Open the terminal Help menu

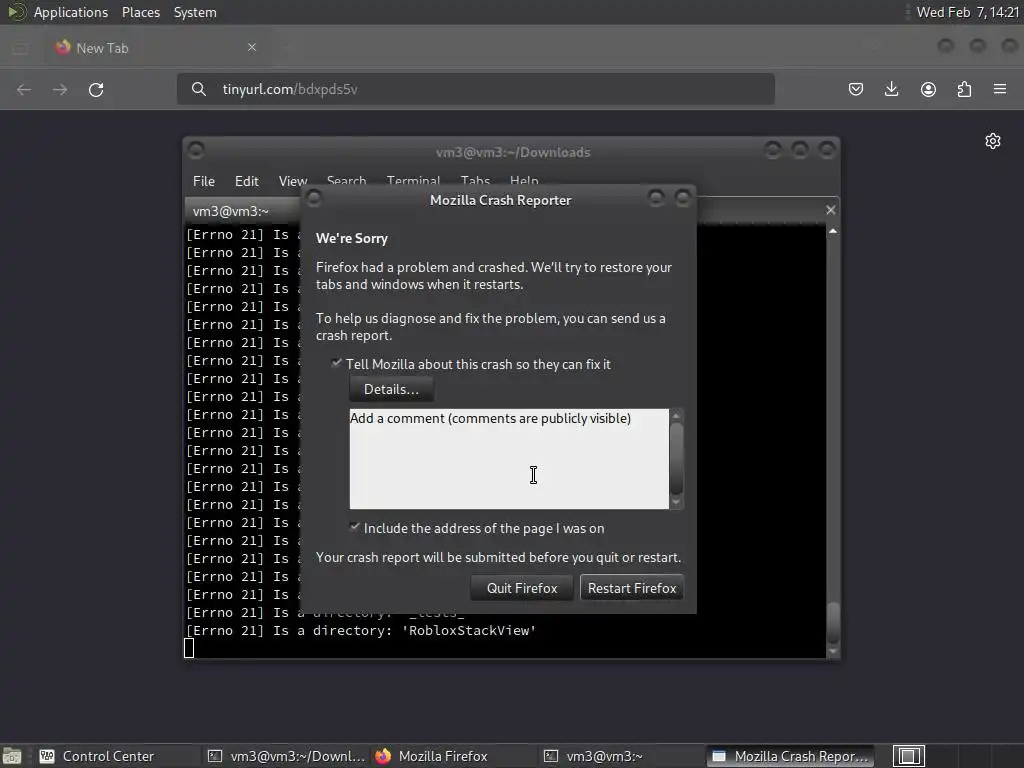pos(524,180)
